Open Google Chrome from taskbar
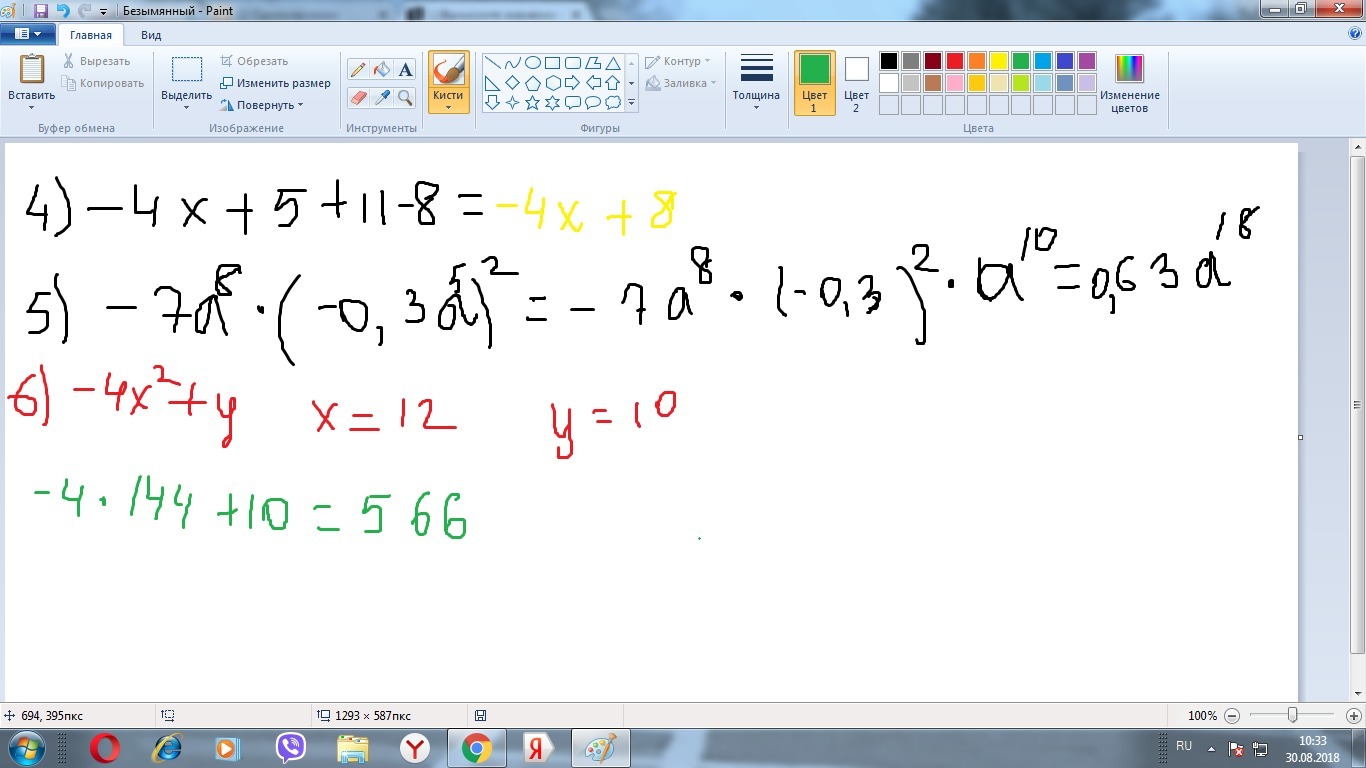 (x=477, y=748)
